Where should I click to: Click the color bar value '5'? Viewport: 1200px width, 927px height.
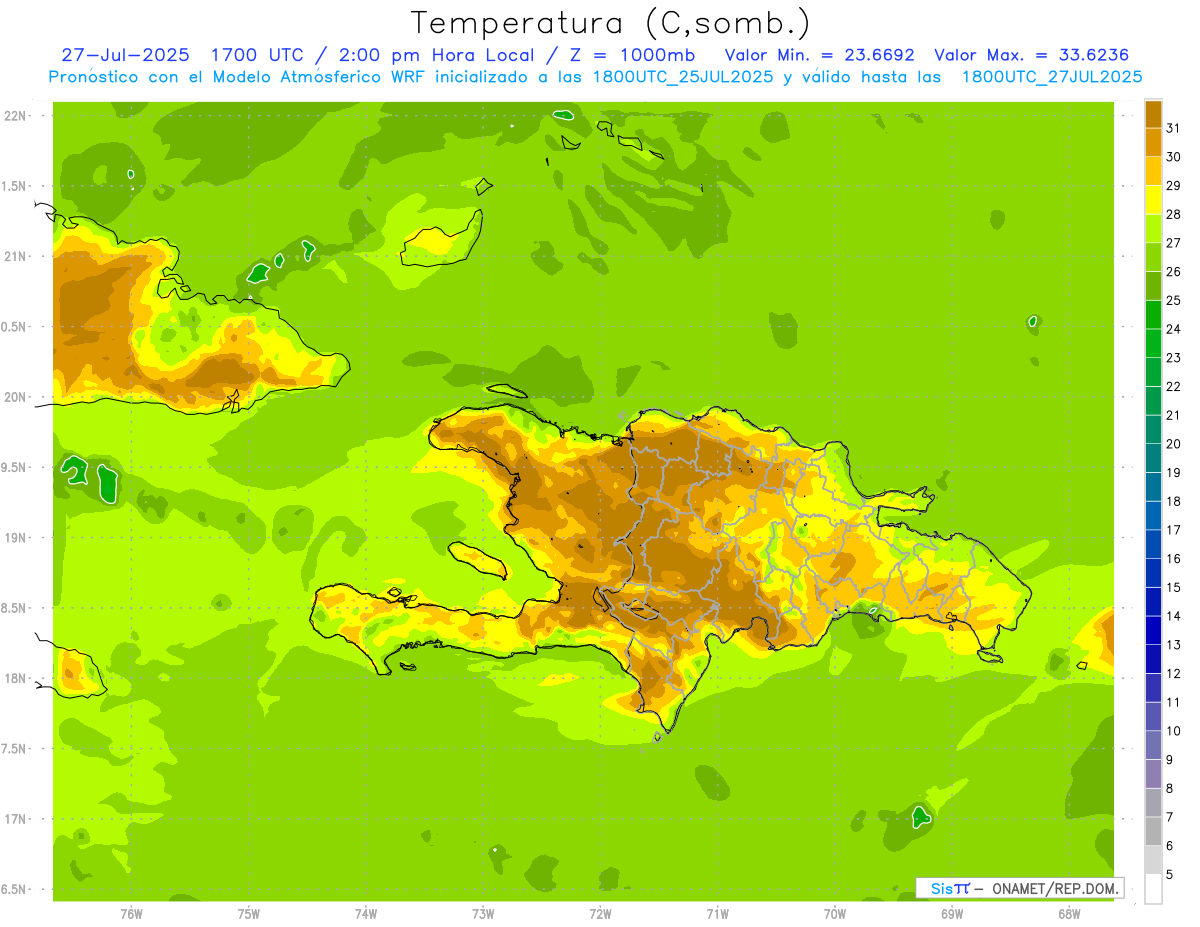[x=1170, y=875]
